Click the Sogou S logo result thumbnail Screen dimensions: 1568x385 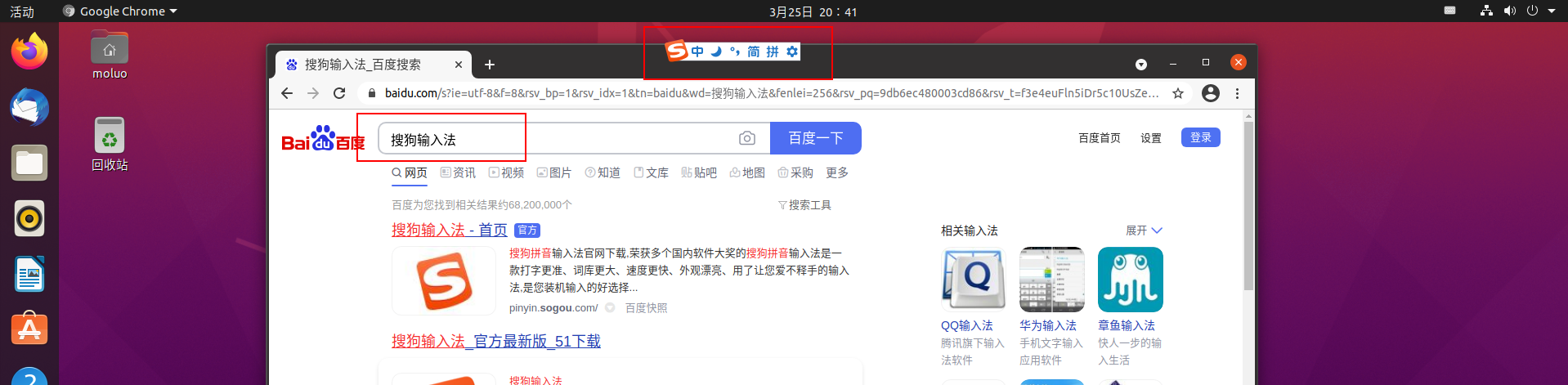point(444,280)
